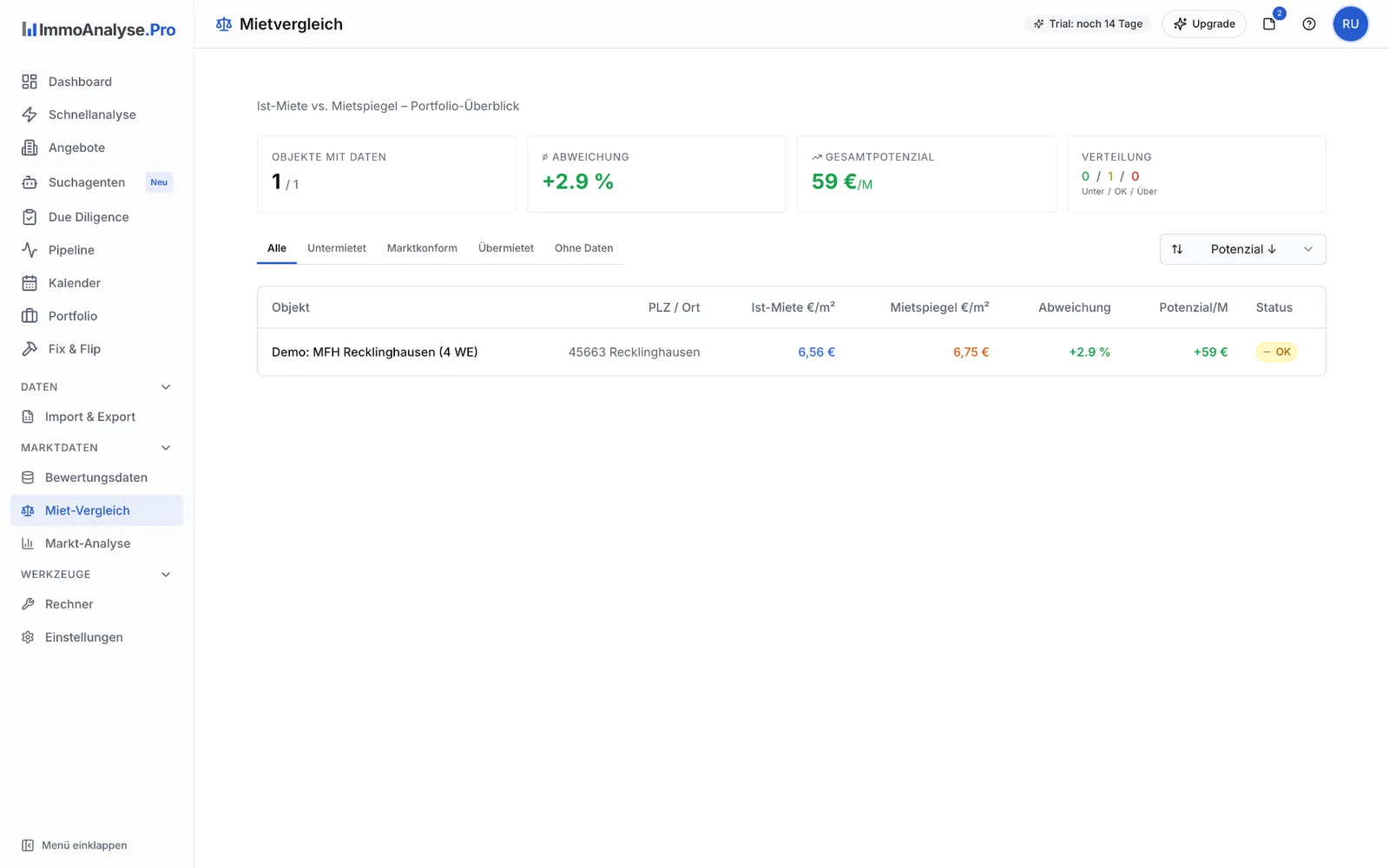The width and height of the screenshot is (1389, 868).
Task: Open the Demo: MFH Recklinghausen row
Action: [791, 352]
